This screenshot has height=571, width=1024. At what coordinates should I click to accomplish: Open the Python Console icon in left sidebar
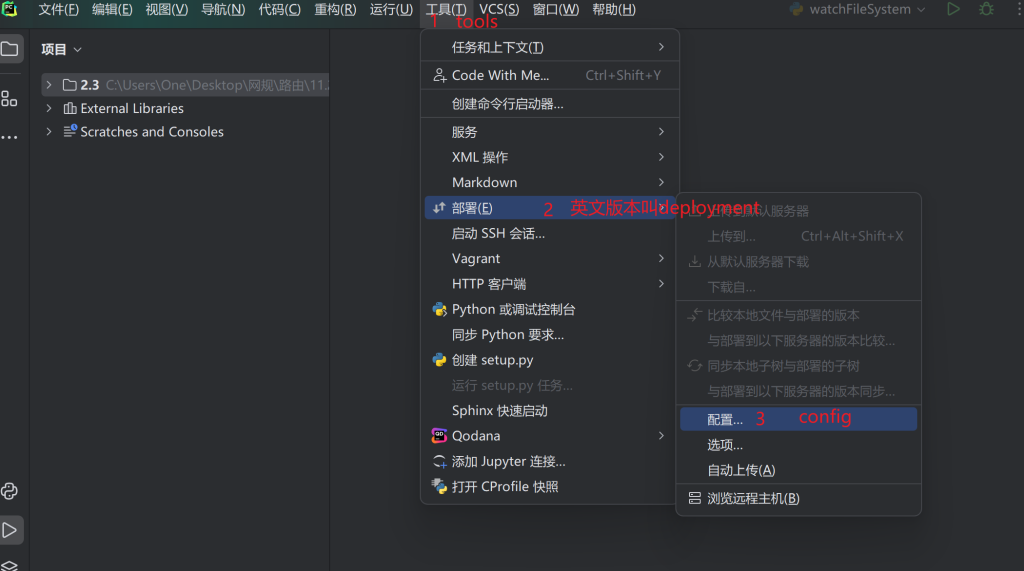[10, 491]
